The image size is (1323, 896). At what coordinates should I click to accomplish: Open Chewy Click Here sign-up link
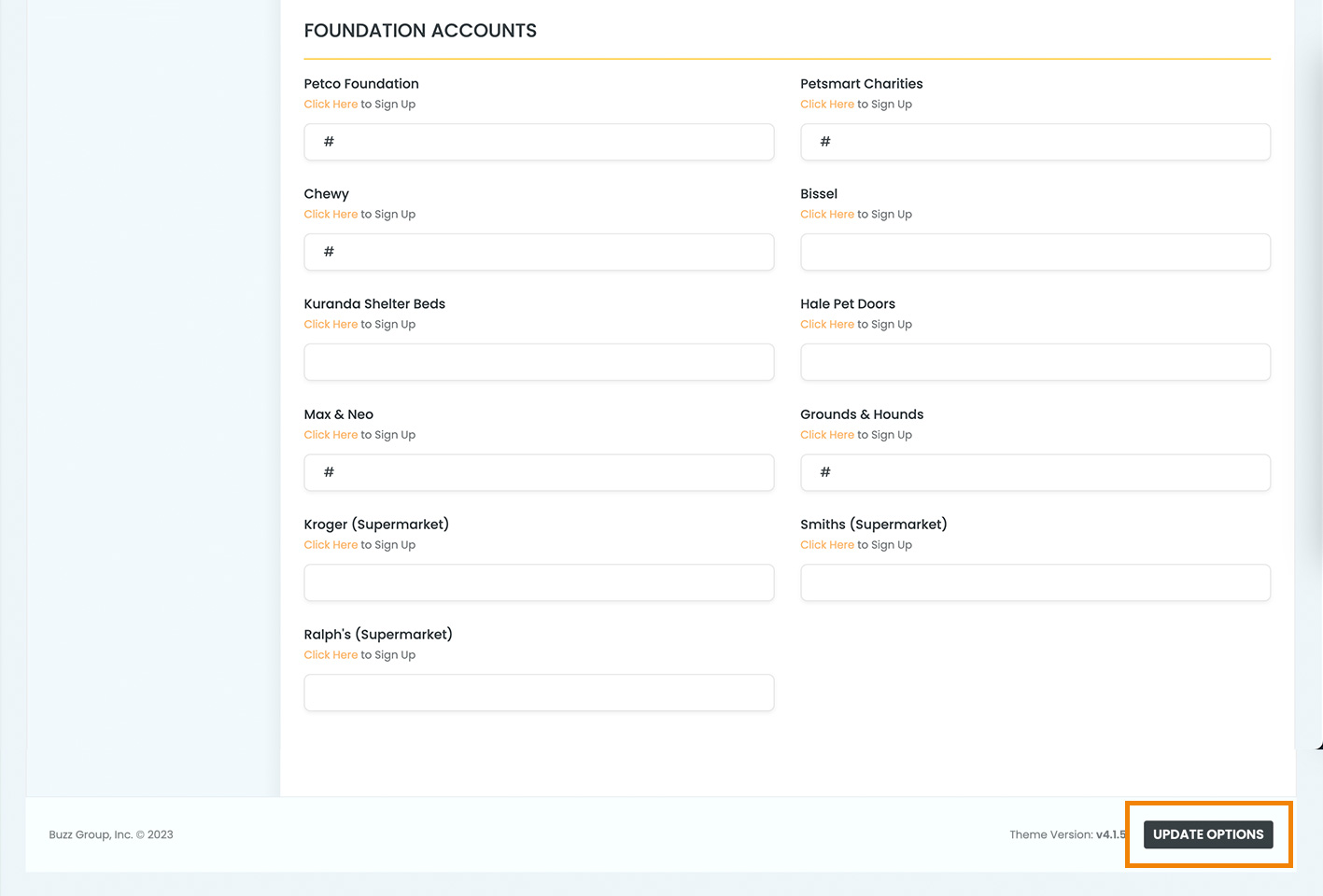point(331,215)
